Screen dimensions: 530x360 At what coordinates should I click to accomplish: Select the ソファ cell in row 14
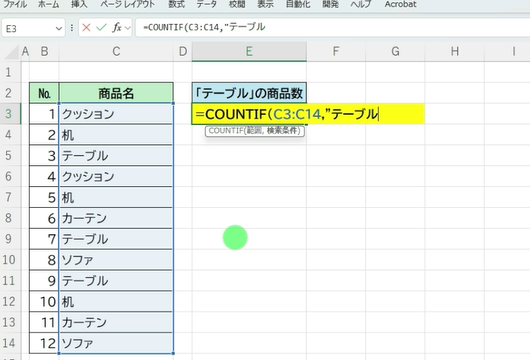pos(116,343)
